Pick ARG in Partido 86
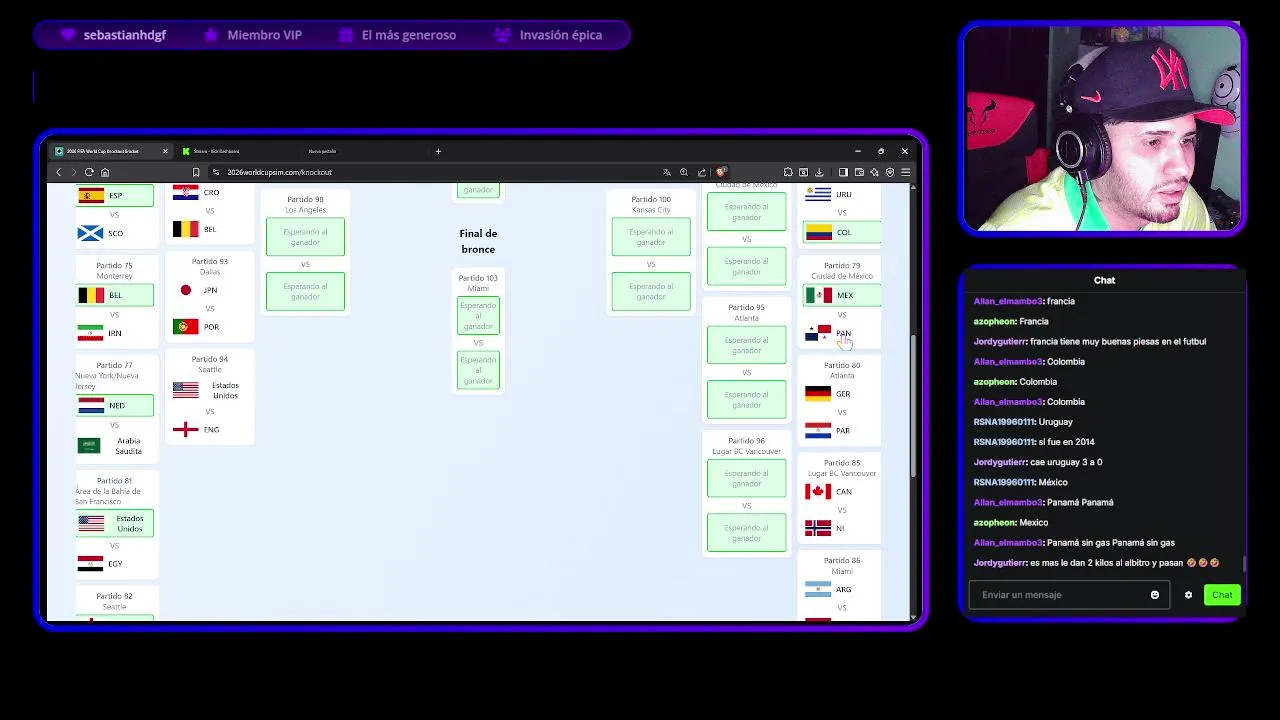Viewport: 1280px width, 720px height. tap(842, 589)
